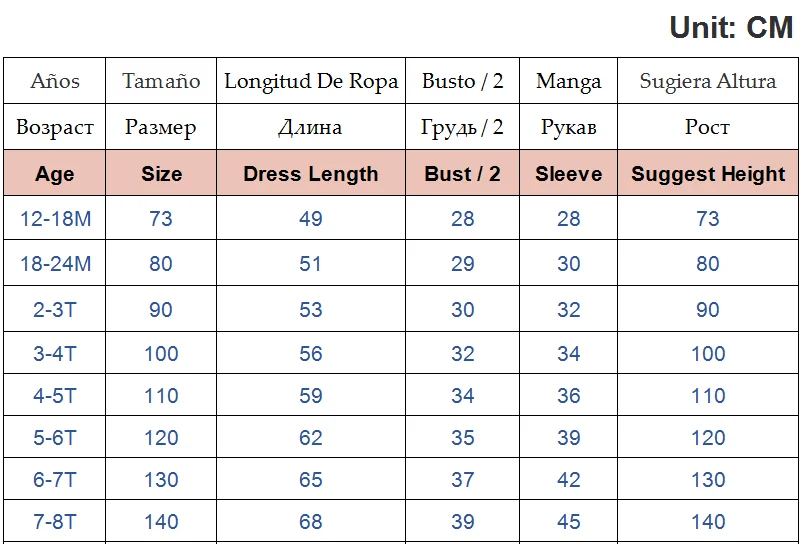
Task: Click the 'Dress Length' column header
Action: click(311, 174)
